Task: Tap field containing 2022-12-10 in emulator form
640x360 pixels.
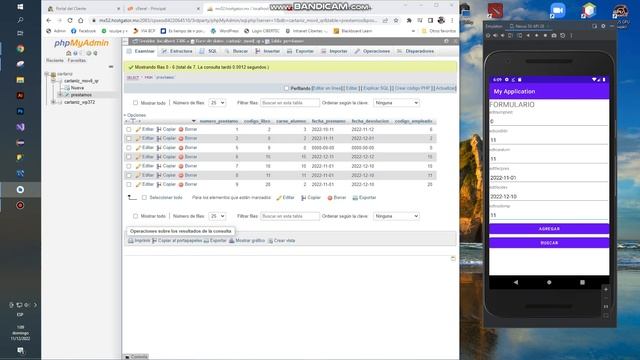Action: click(x=549, y=196)
